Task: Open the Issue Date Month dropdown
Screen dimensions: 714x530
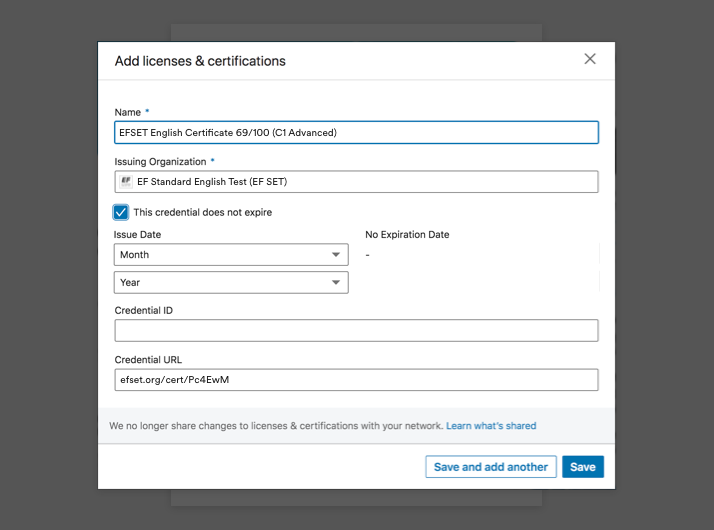Action: point(230,255)
